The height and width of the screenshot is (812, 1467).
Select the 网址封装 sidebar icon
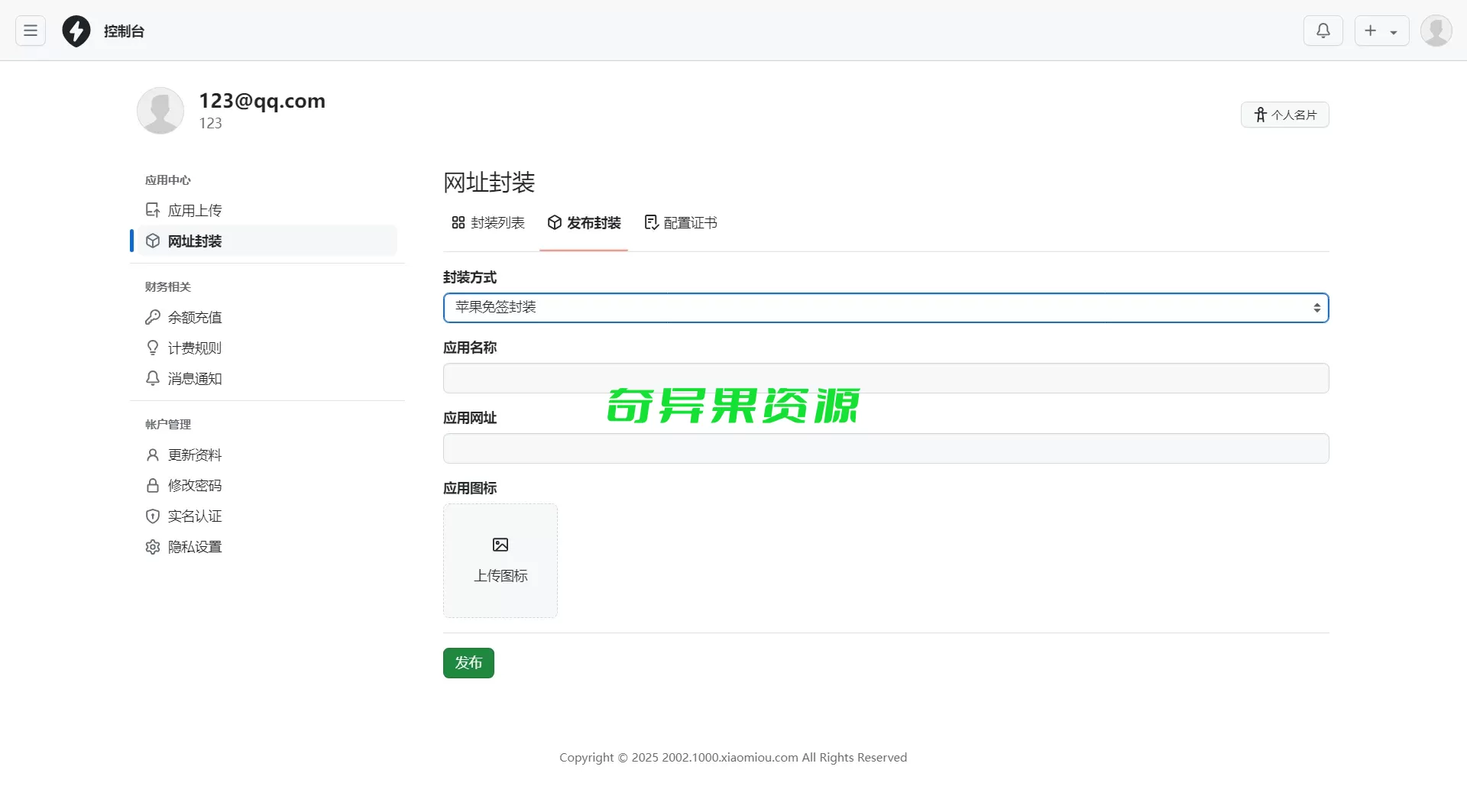153,241
